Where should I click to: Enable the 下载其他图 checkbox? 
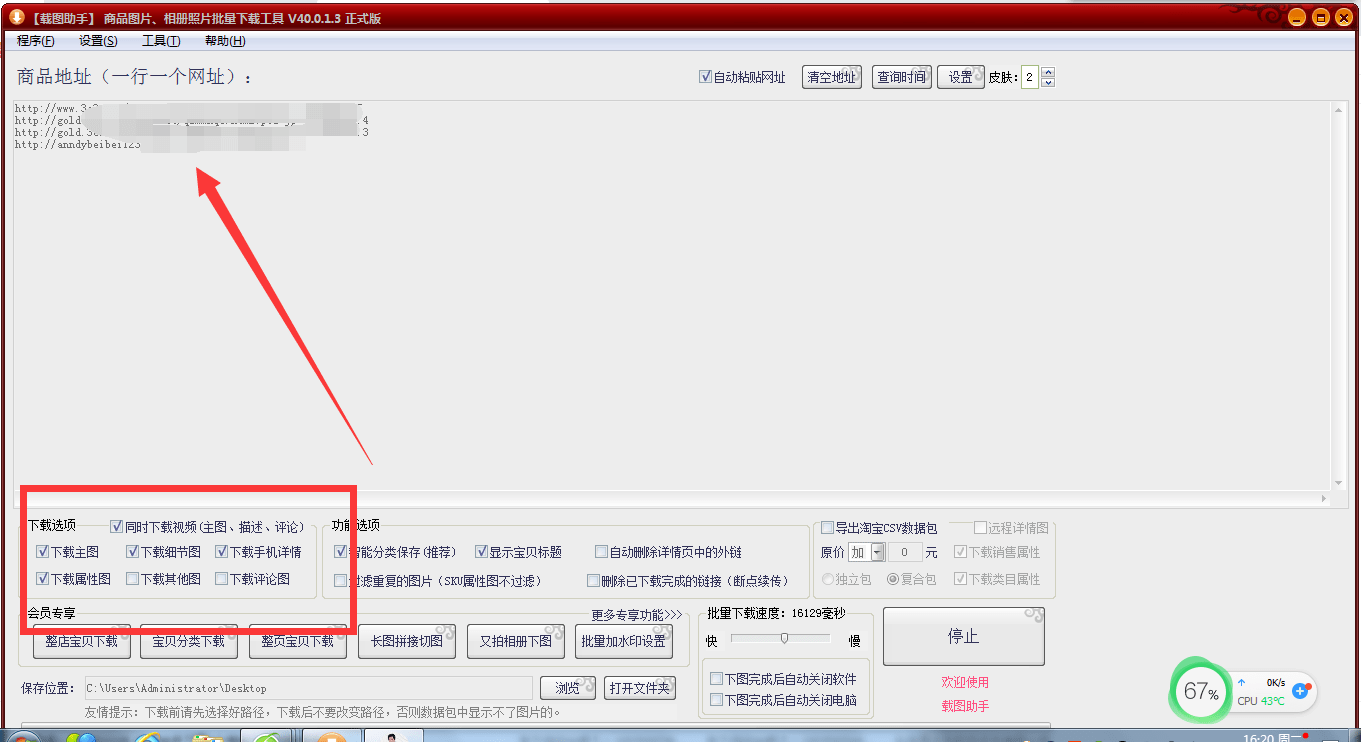click(133, 578)
